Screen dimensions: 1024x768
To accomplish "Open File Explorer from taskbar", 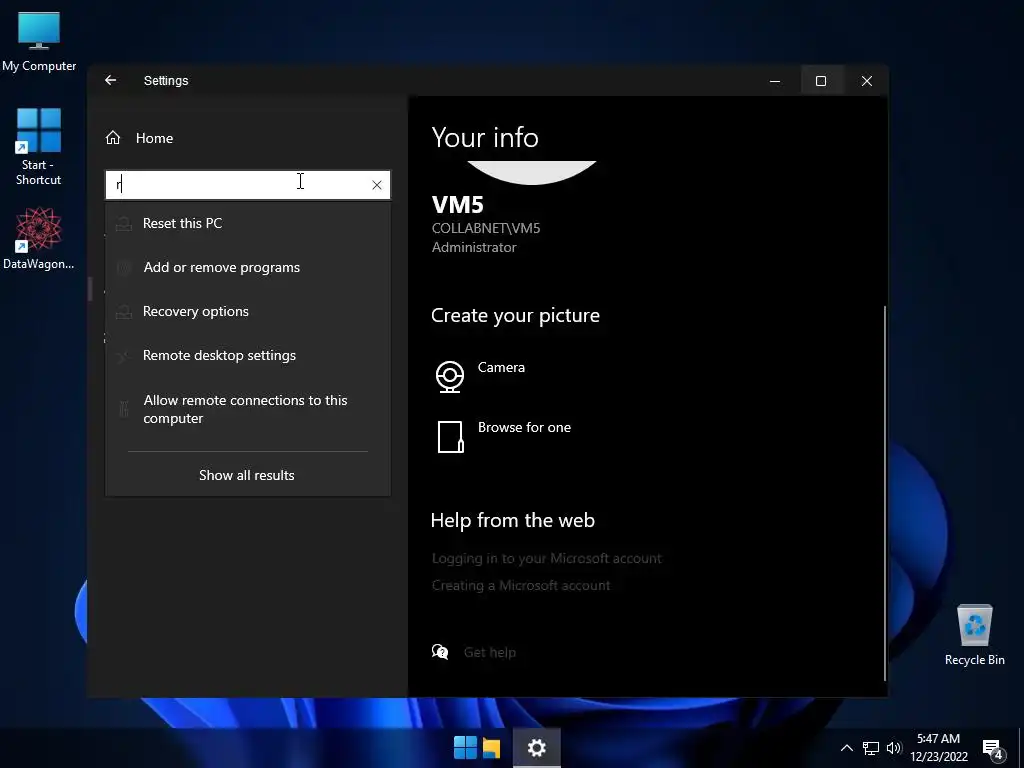I will [492, 748].
